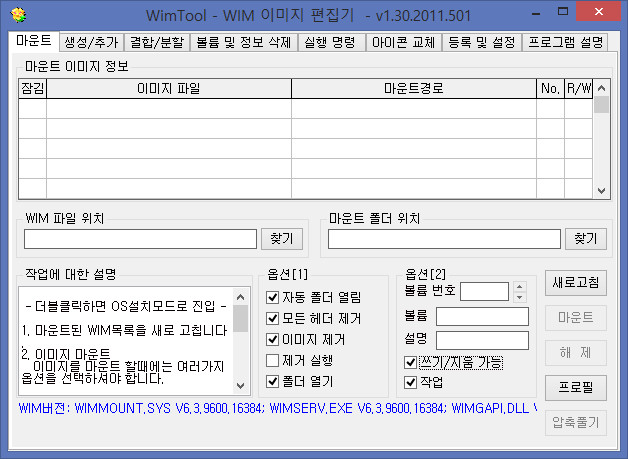Focus the WIM 파일 위치 input field
This screenshot has height=459, width=628.
pyautogui.click(x=140, y=239)
